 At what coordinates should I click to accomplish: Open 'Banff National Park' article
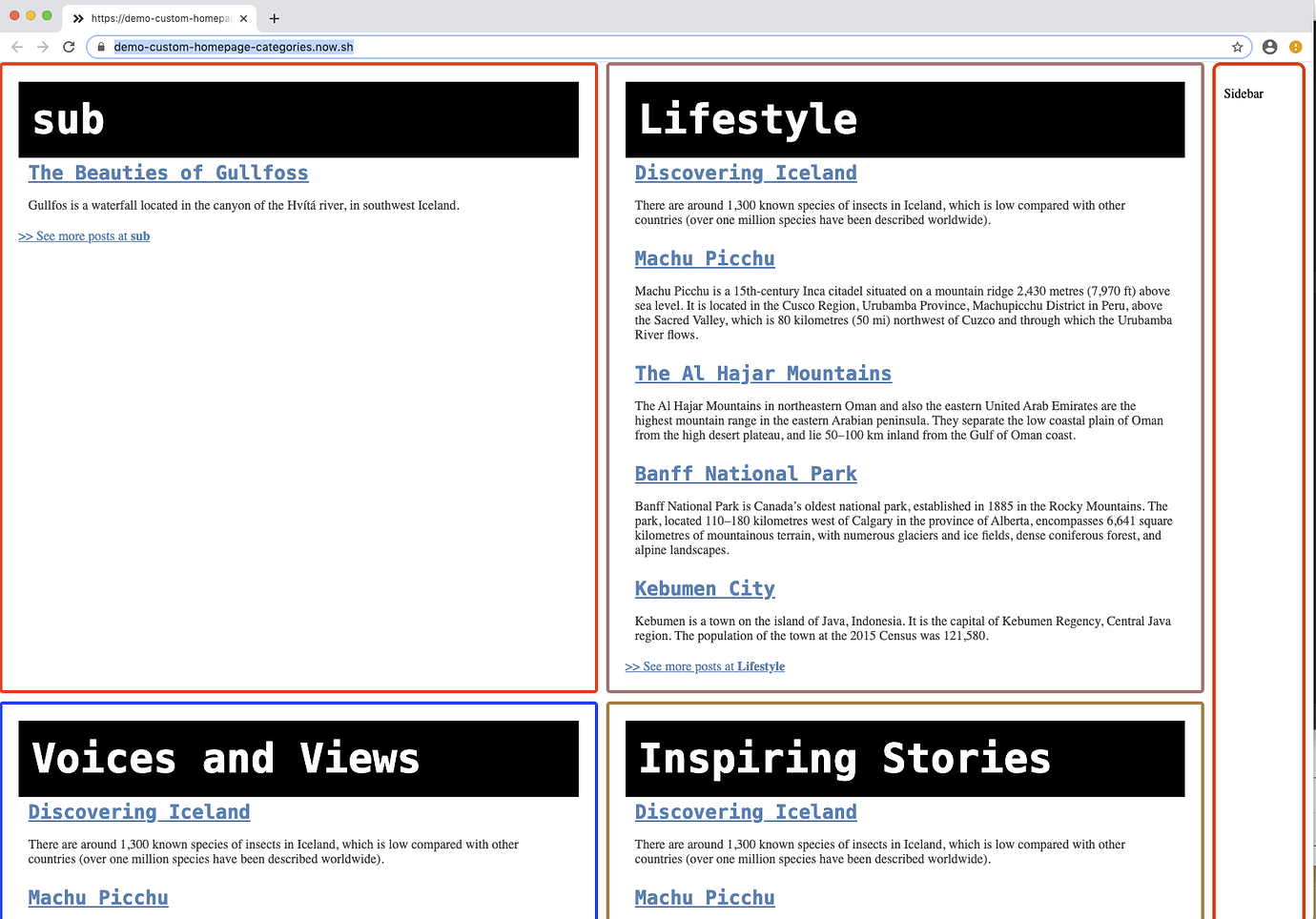[x=746, y=474]
